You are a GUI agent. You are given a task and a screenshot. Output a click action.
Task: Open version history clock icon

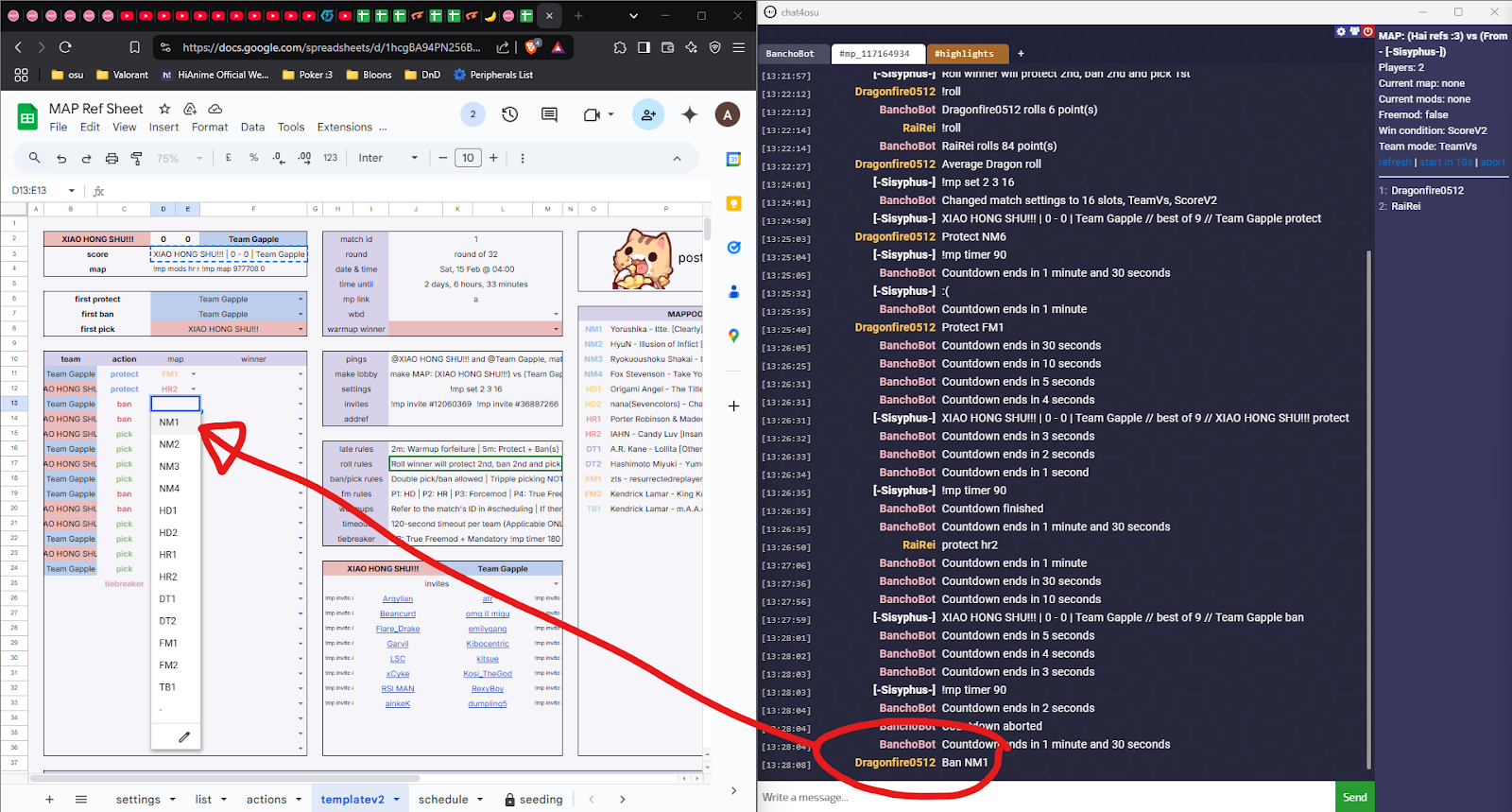[509, 114]
